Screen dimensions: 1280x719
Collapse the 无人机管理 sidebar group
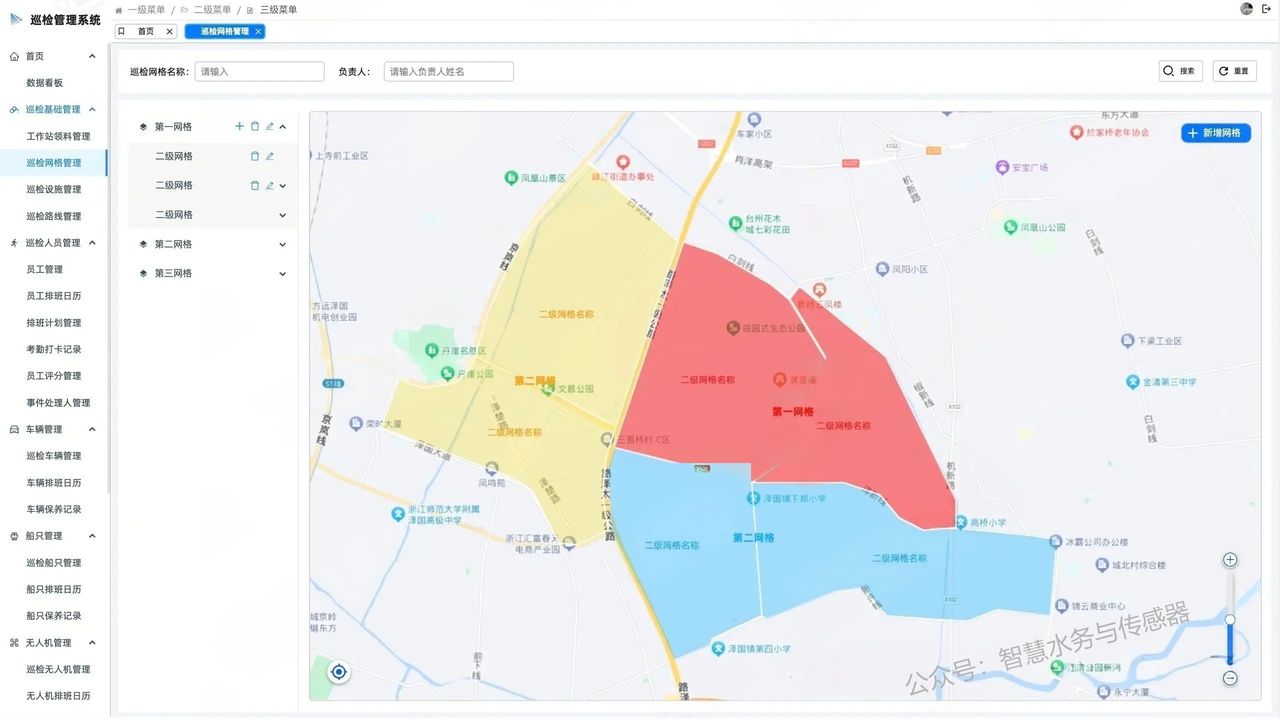pyautogui.click(x=92, y=643)
